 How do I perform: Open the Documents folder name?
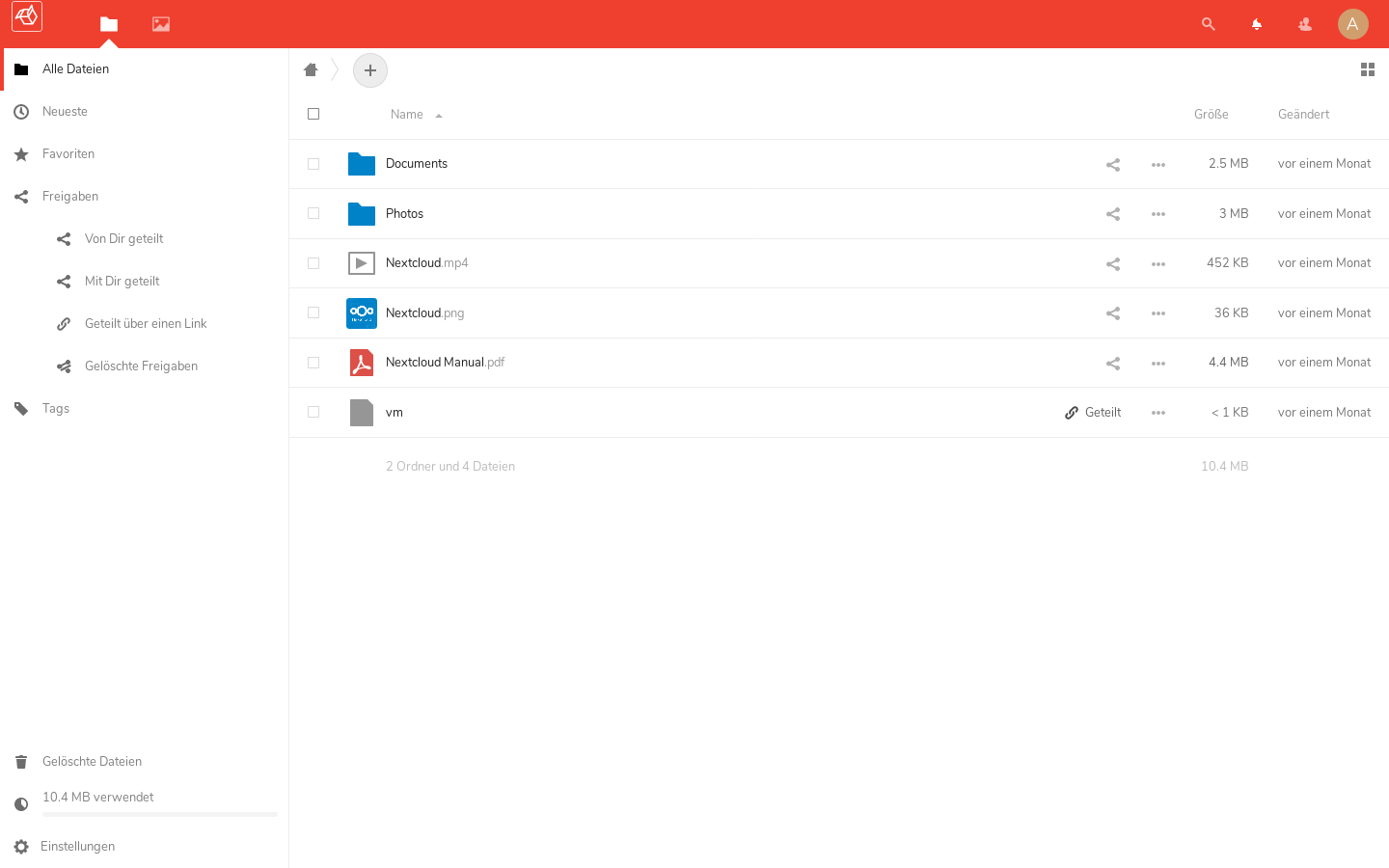(417, 164)
